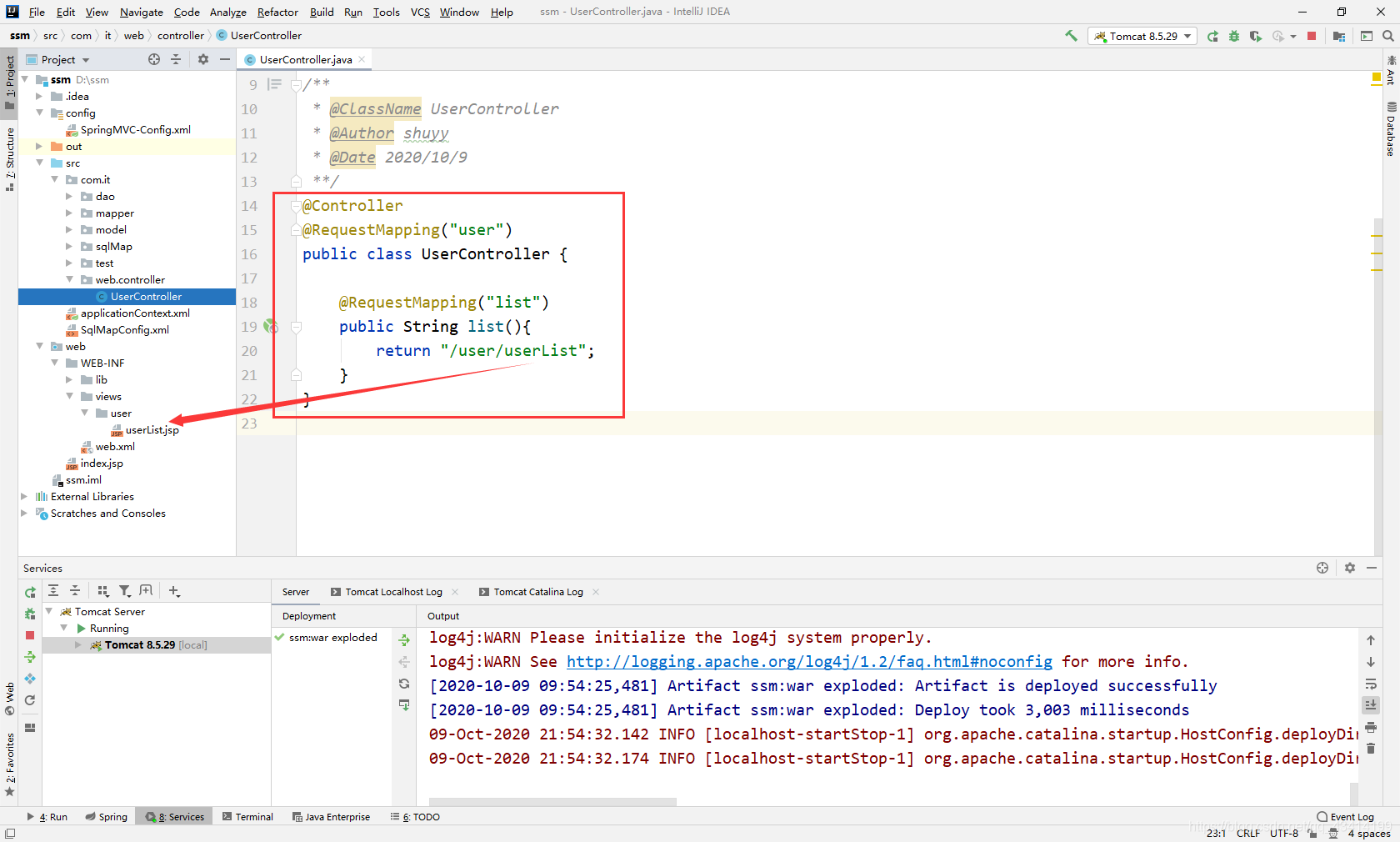Open the TODO tool window
This screenshot has width=1400, height=842.
click(x=415, y=817)
